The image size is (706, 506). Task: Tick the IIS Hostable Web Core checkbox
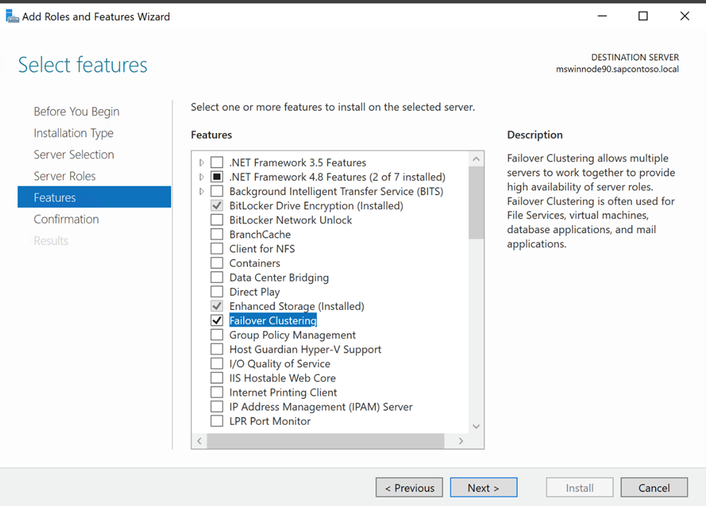[217, 378]
